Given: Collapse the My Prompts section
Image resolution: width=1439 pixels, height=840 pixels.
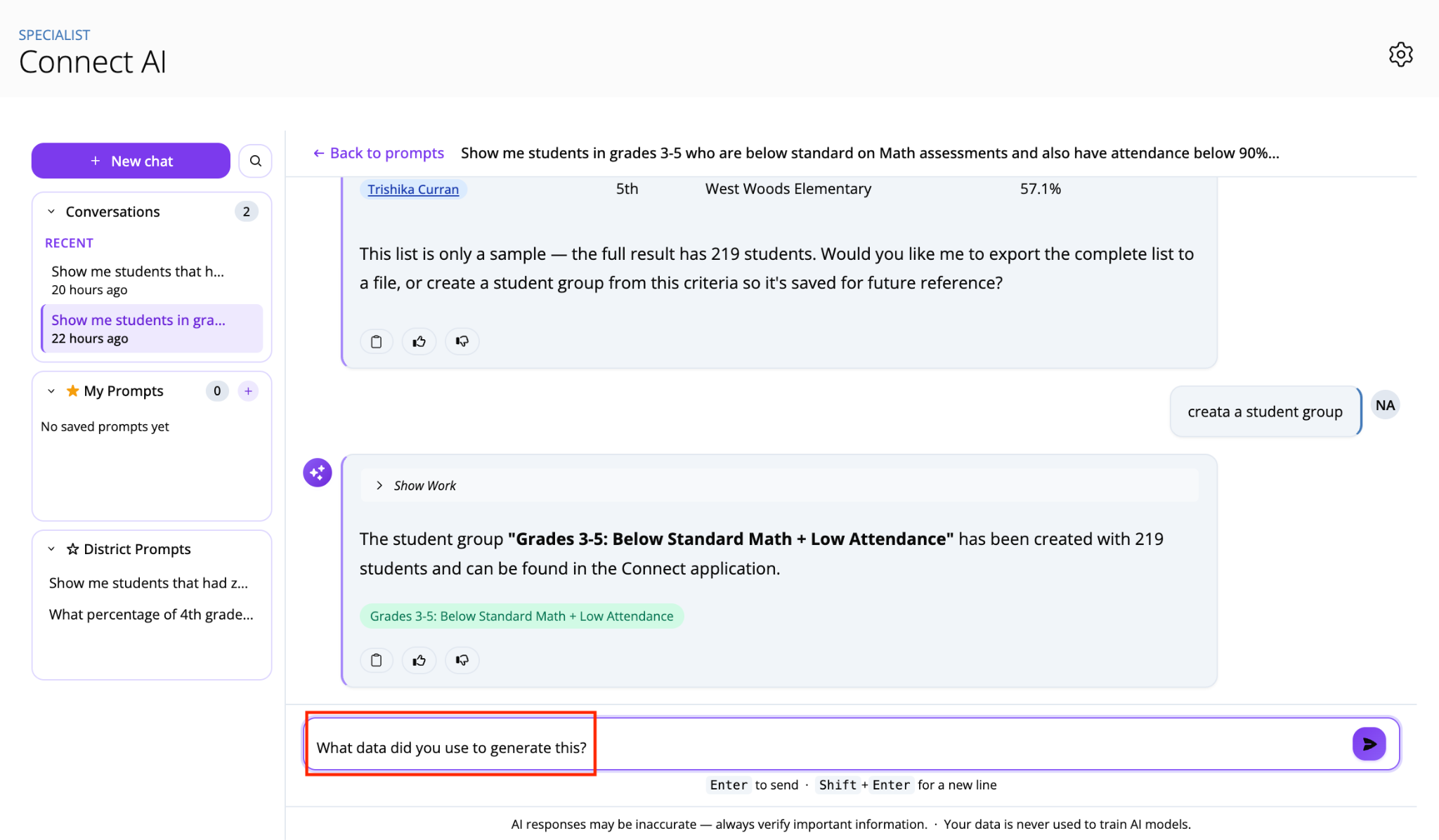Looking at the screenshot, I should [x=51, y=391].
